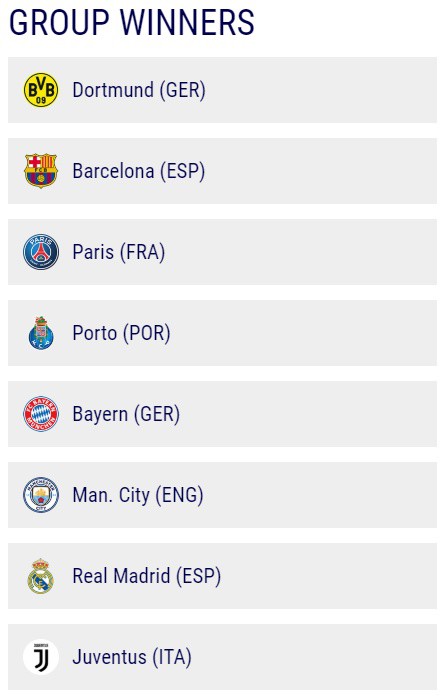Select the Paris (FRA) text label

(x=119, y=252)
